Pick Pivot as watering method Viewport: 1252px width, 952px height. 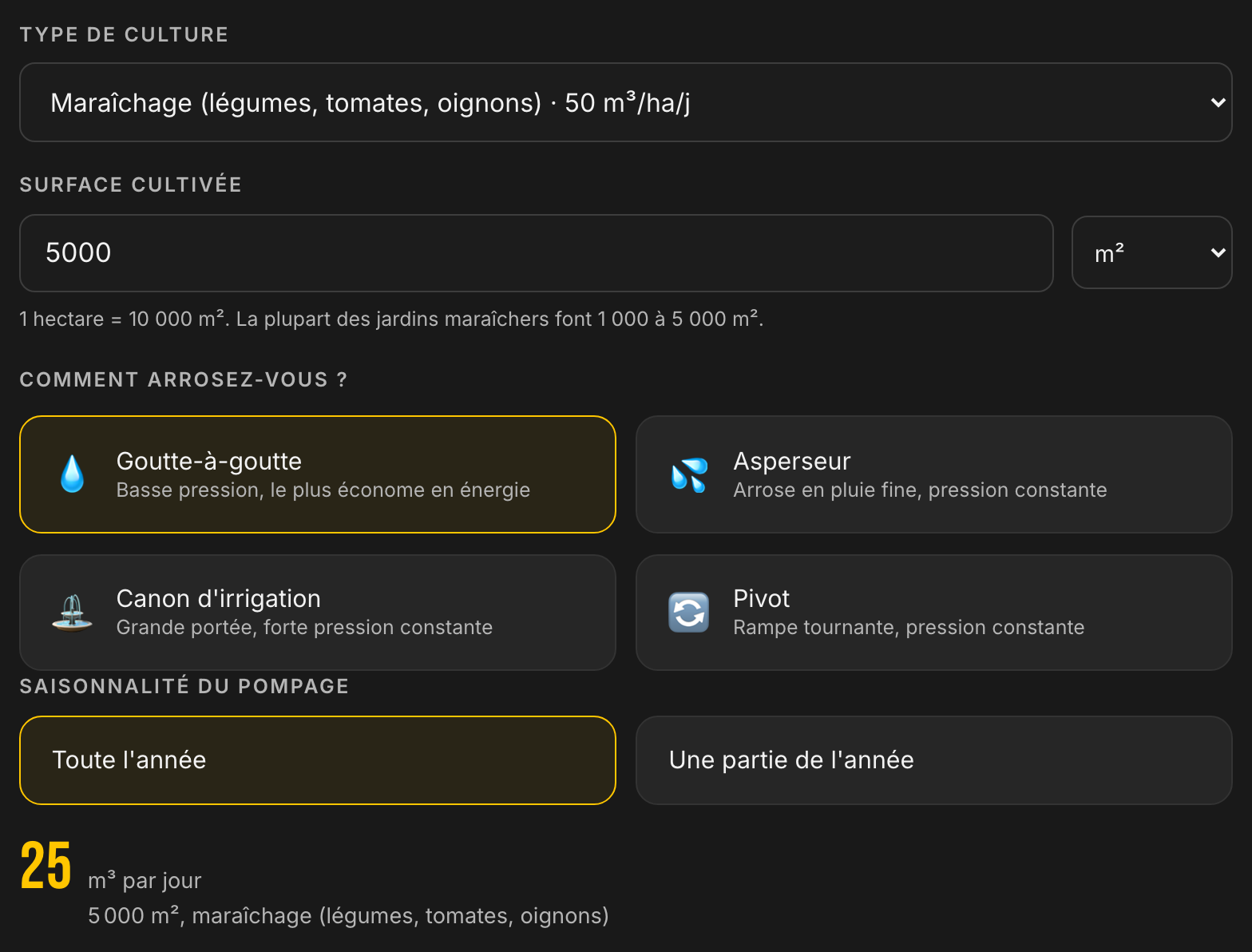click(x=934, y=613)
